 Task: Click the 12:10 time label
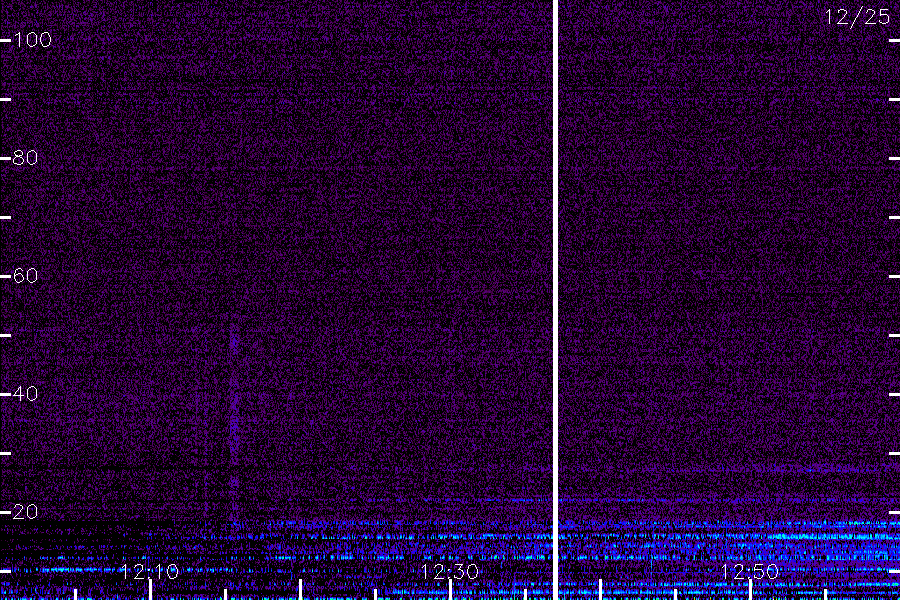click(x=149, y=572)
